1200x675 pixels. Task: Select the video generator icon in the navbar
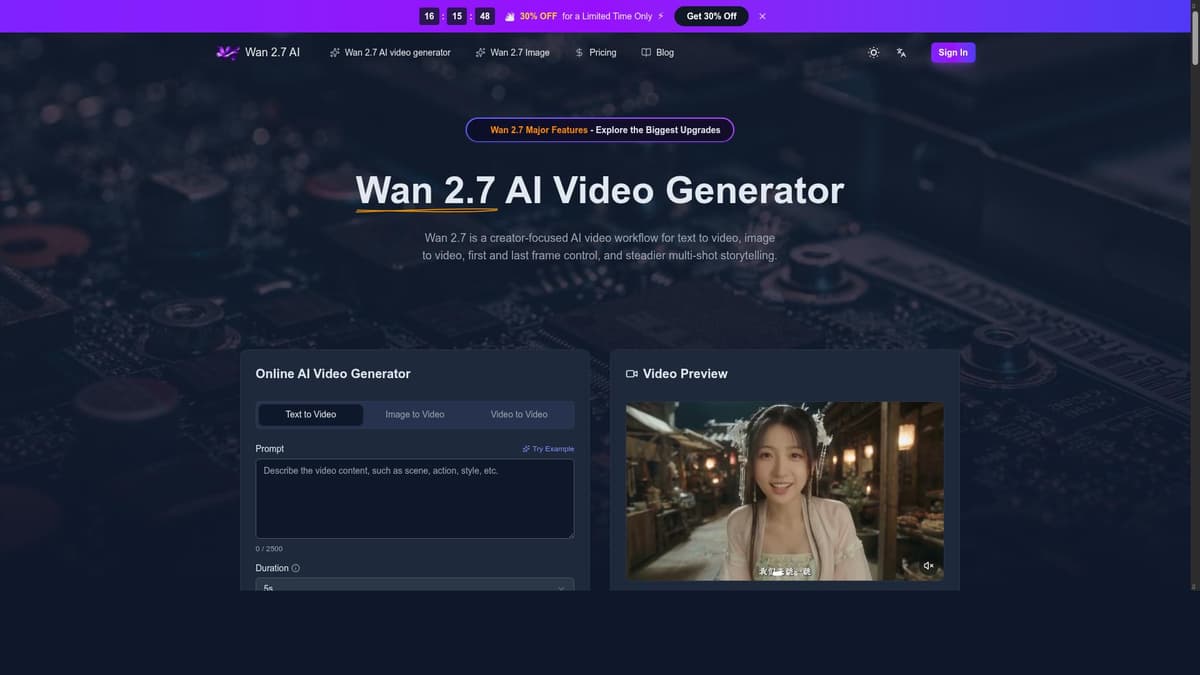(334, 52)
